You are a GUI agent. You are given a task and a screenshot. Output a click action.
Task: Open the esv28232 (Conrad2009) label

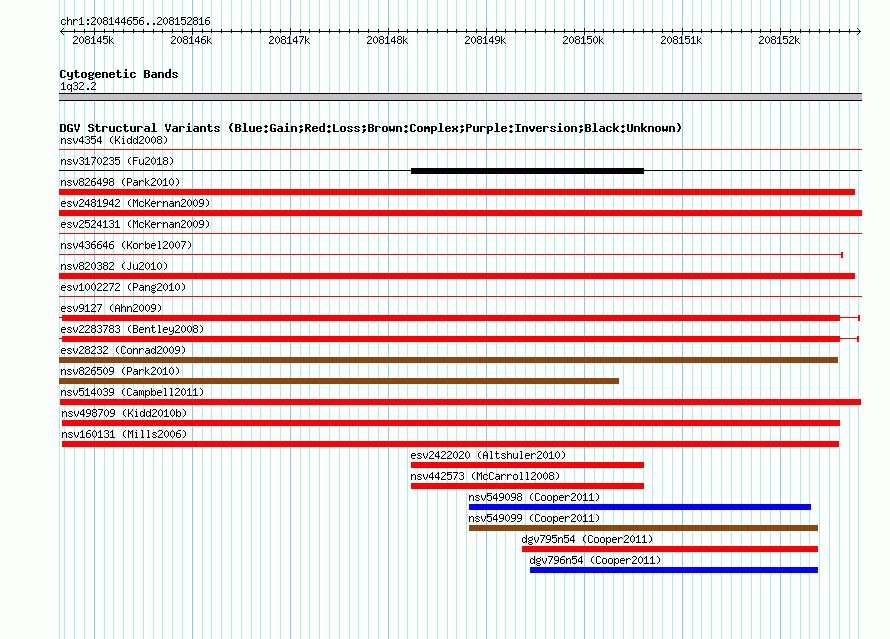(123, 350)
